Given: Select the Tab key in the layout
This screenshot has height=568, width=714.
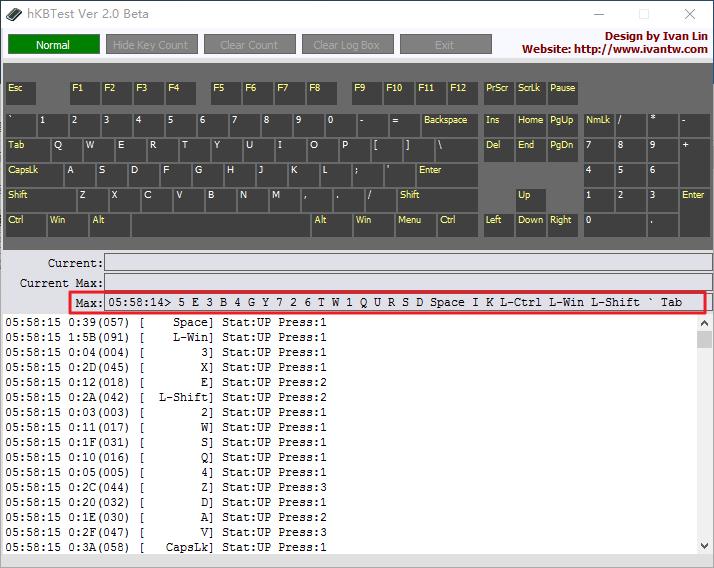Looking at the screenshot, I should 28,150.
